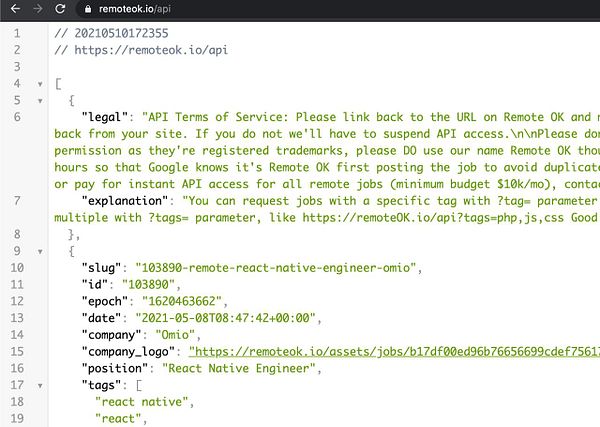Click the "company" key on line 14
The image size is (600, 427).
click(111, 335)
